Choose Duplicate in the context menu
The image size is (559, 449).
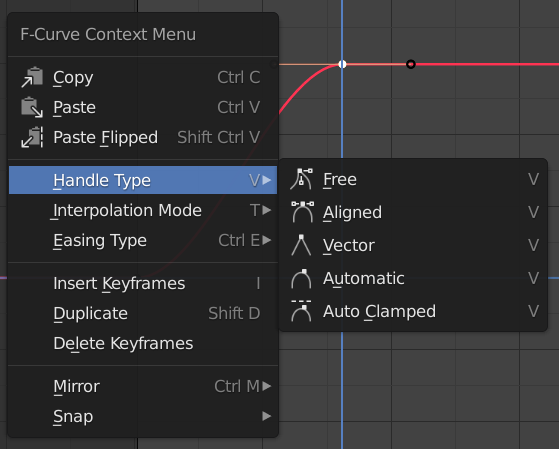(143, 313)
